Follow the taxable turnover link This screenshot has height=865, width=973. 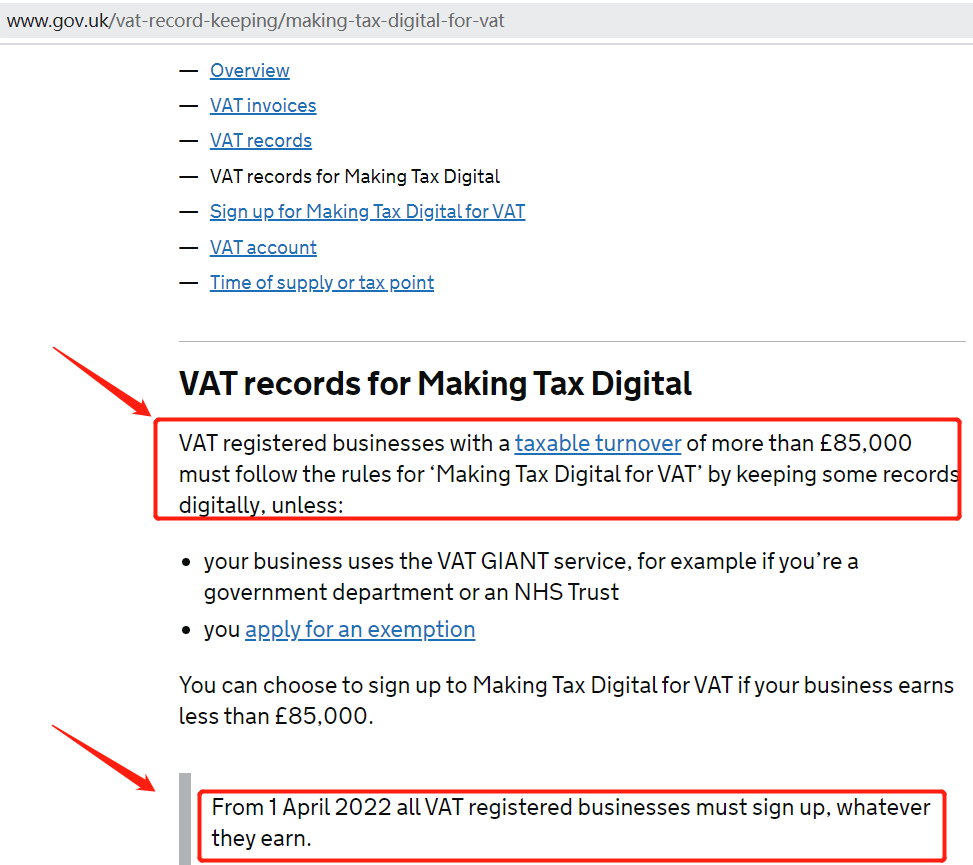[x=598, y=443]
